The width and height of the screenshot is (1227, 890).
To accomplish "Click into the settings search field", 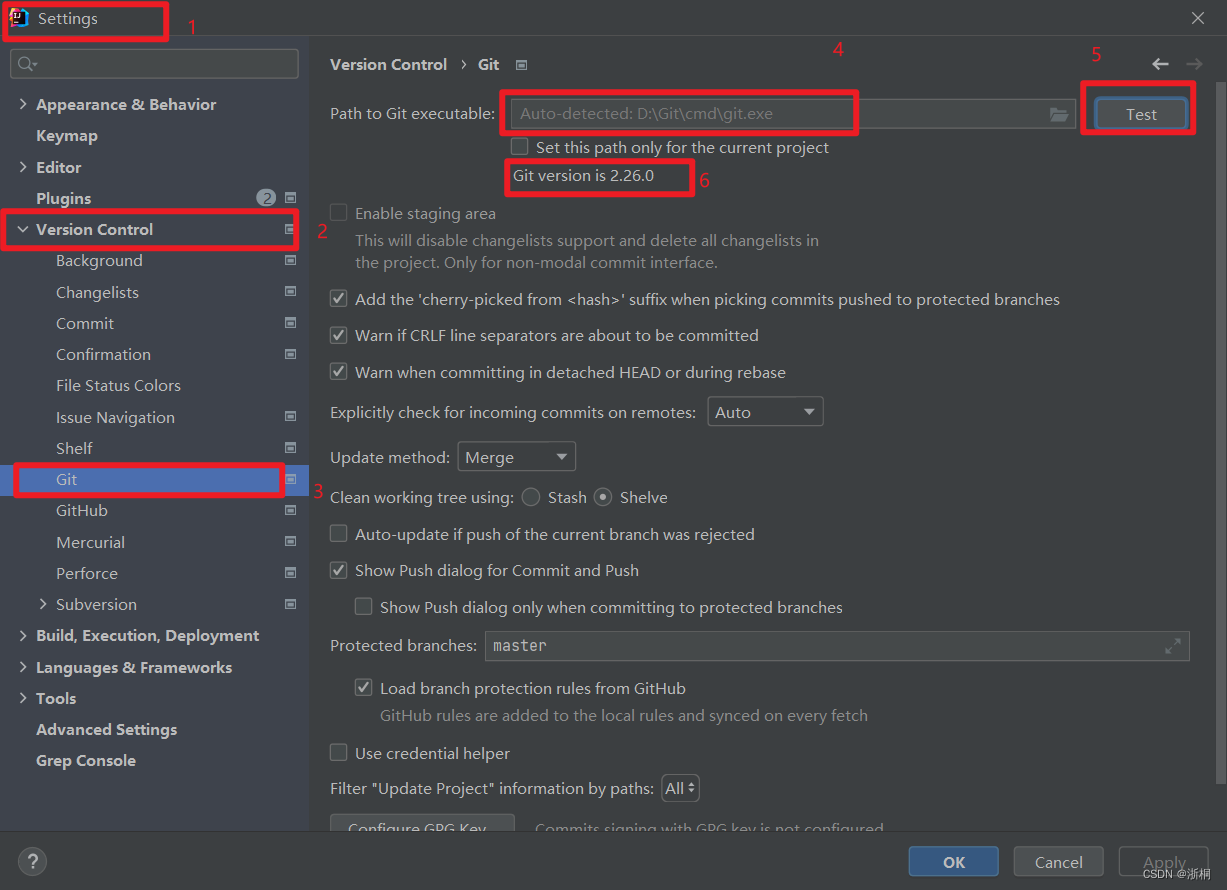I will (x=155, y=64).
